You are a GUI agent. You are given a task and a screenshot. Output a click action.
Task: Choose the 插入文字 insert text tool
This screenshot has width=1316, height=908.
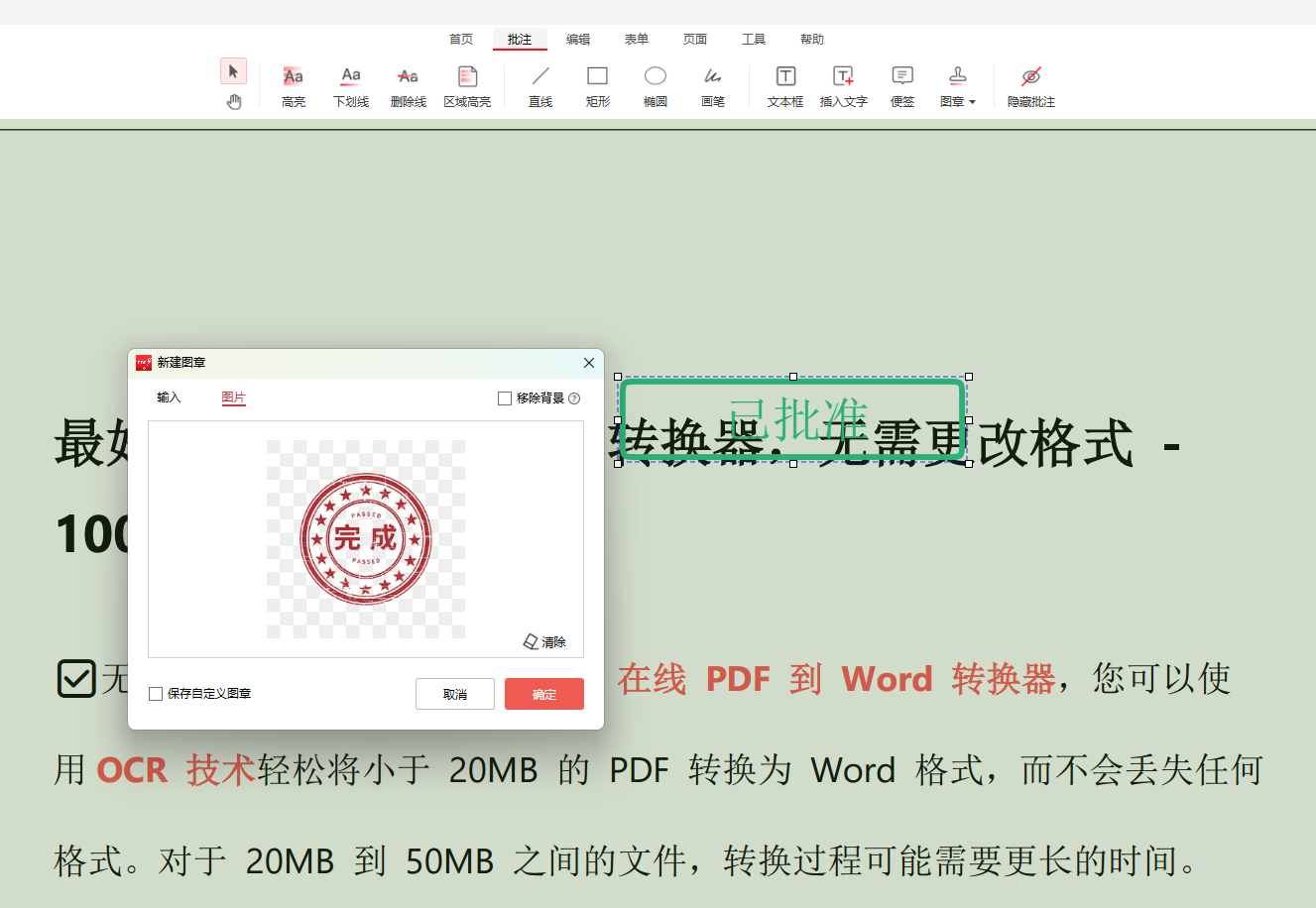pyautogui.click(x=844, y=86)
